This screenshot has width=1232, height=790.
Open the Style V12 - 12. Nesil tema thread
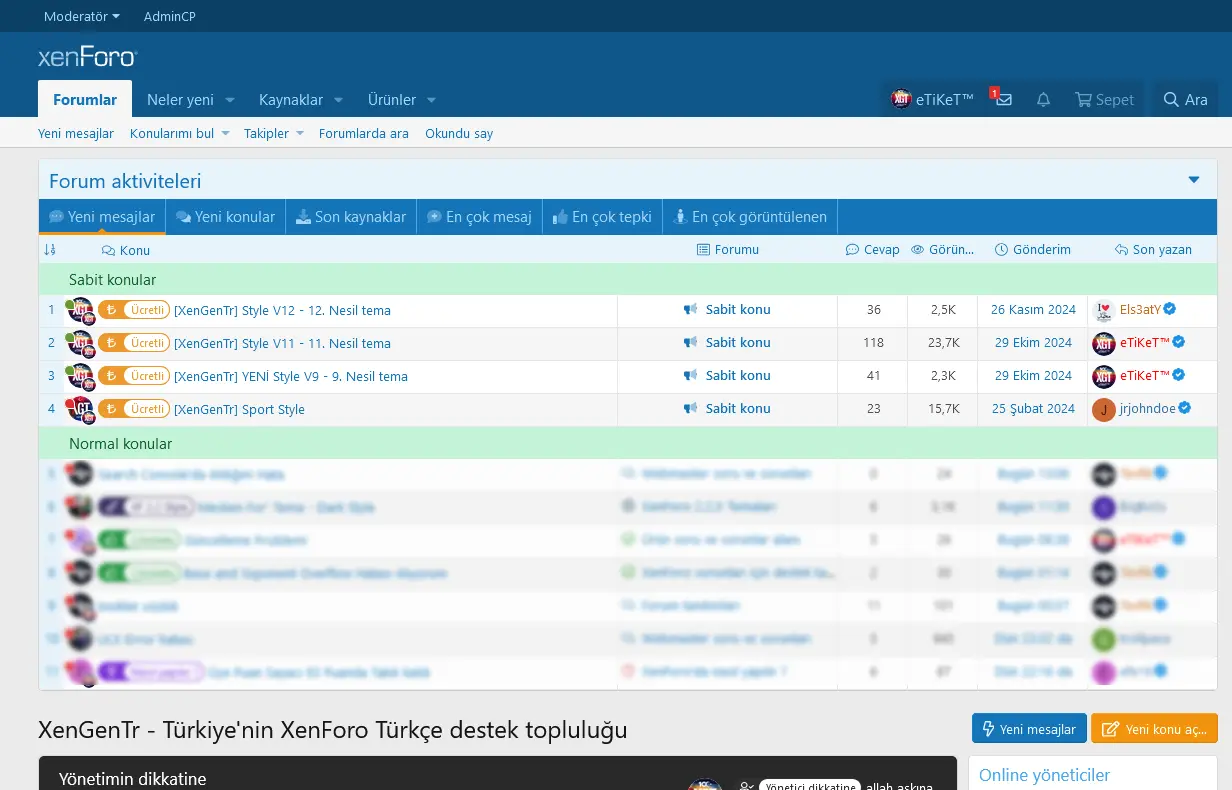282,311
